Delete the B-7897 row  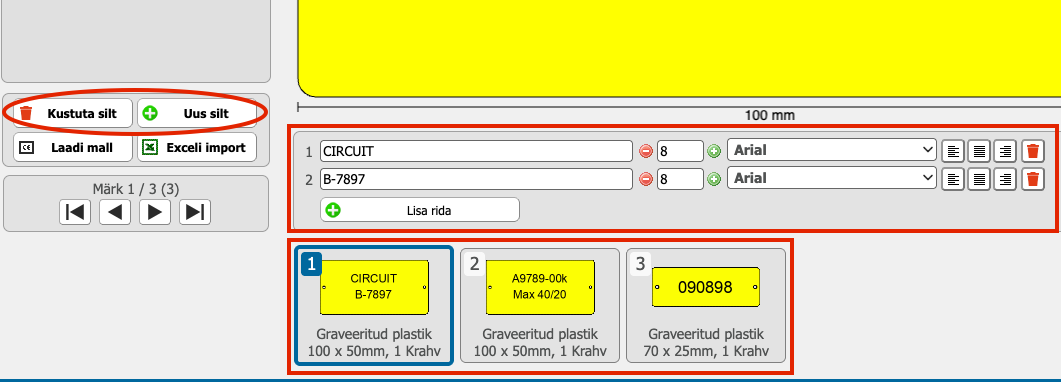coord(1033,178)
